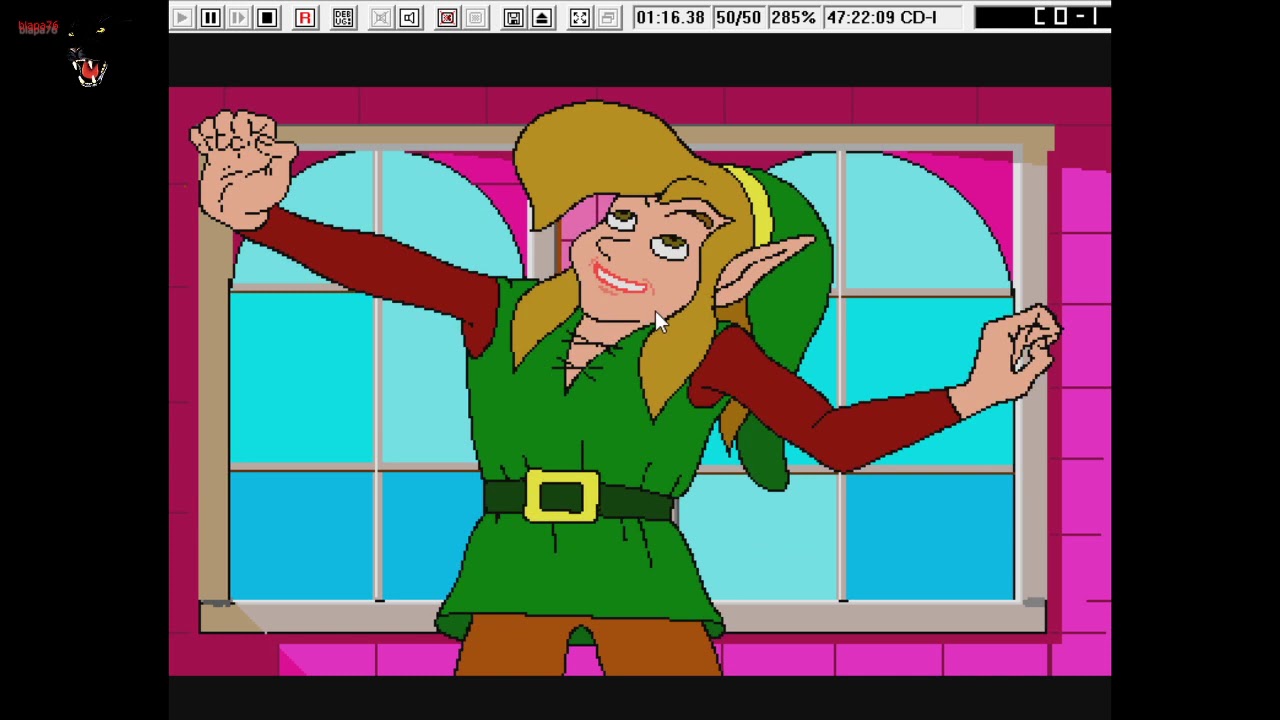1280x720 pixels.
Task: Pause the emulation
Action: pyautogui.click(x=210, y=17)
